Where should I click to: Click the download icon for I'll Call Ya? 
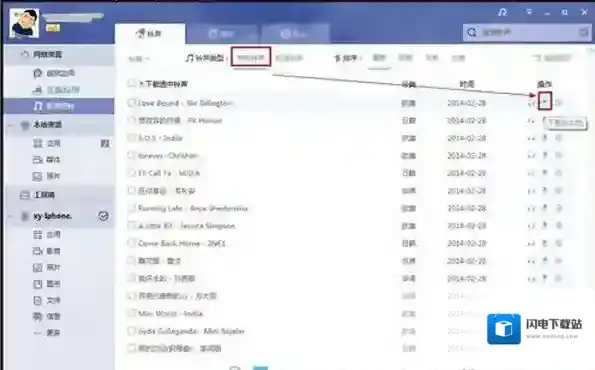tap(545, 173)
